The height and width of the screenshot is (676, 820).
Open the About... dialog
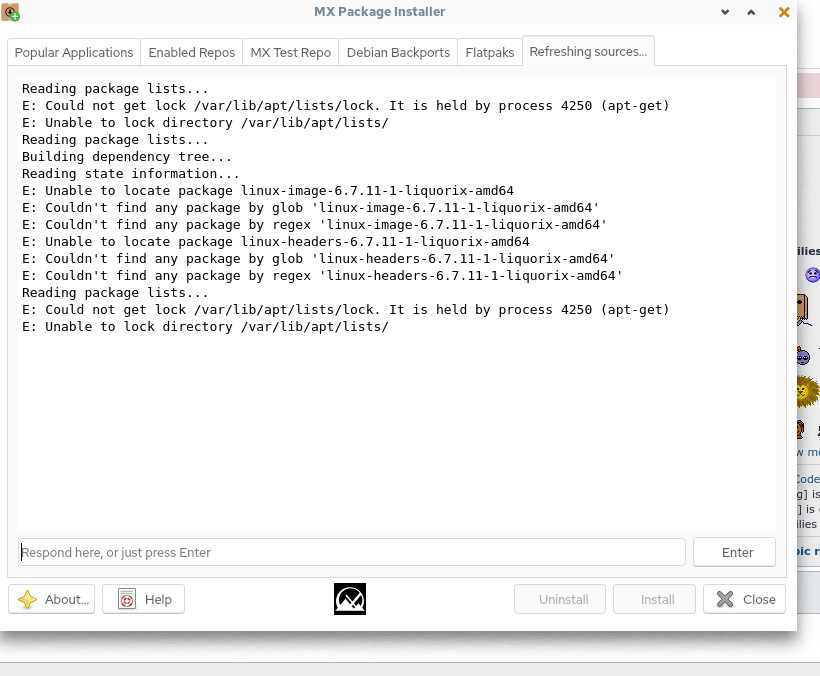(51, 599)
